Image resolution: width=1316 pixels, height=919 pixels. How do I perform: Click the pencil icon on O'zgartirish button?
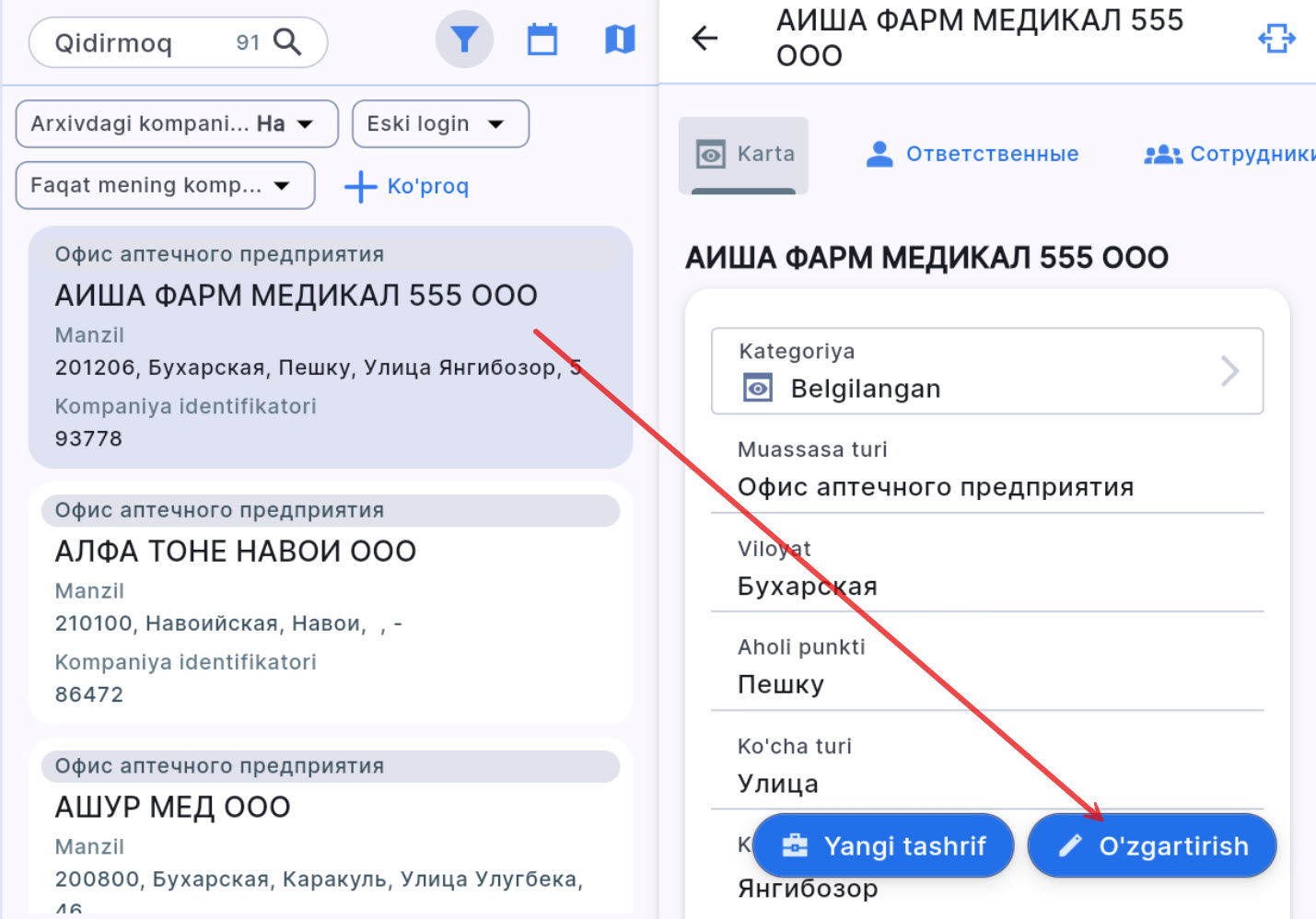pyautogui.click(x=1069, y=844)
